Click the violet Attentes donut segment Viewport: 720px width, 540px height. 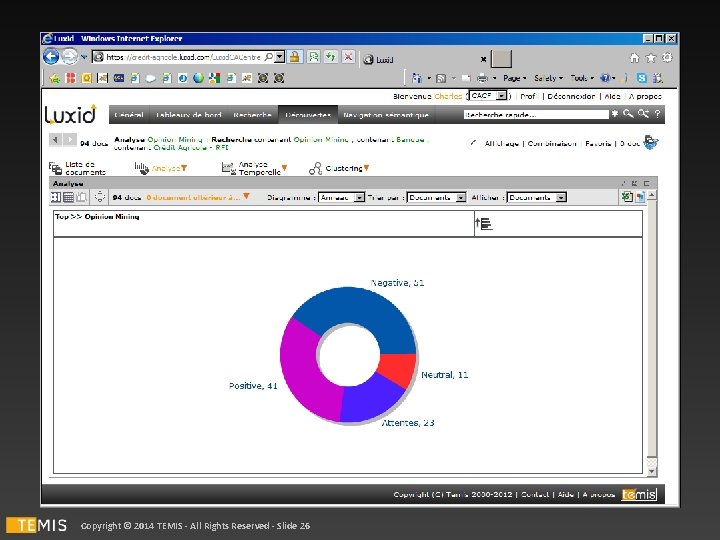click(x=370, y=399)
